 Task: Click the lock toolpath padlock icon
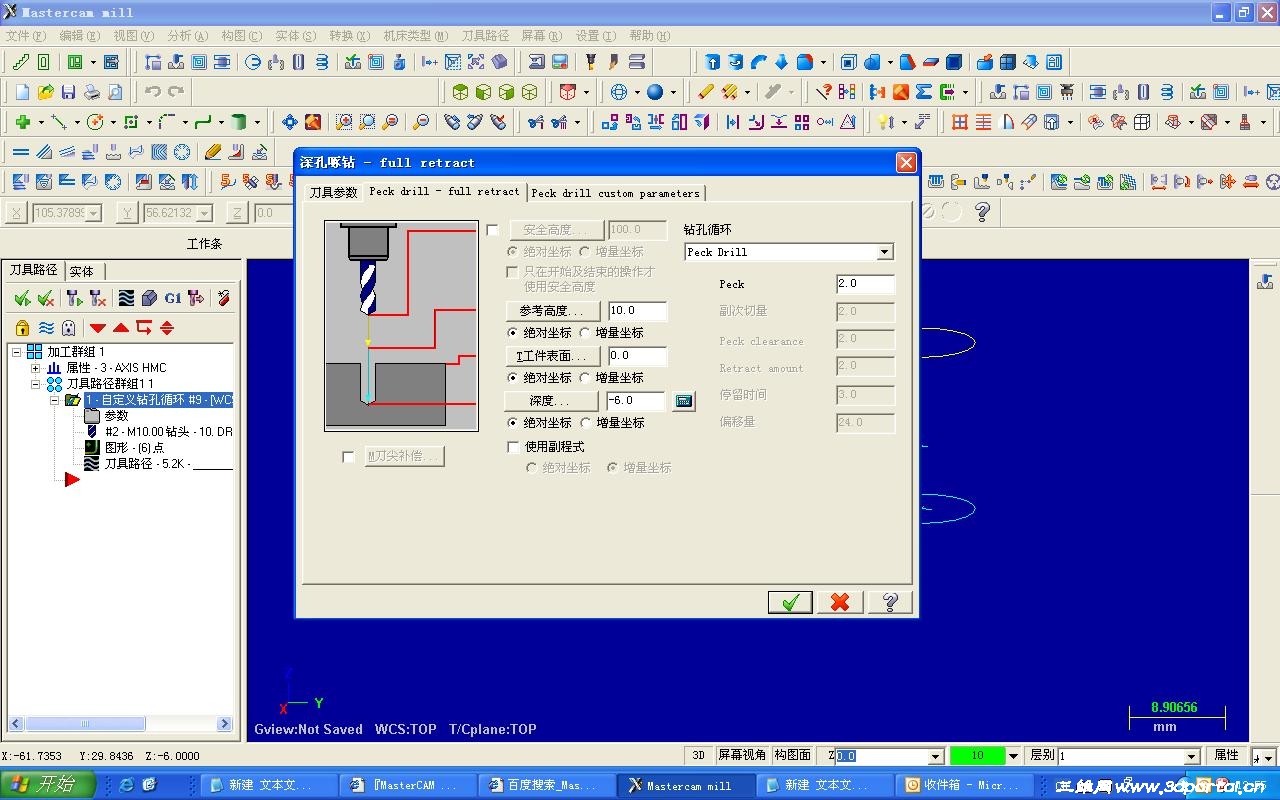pos(22,327)
